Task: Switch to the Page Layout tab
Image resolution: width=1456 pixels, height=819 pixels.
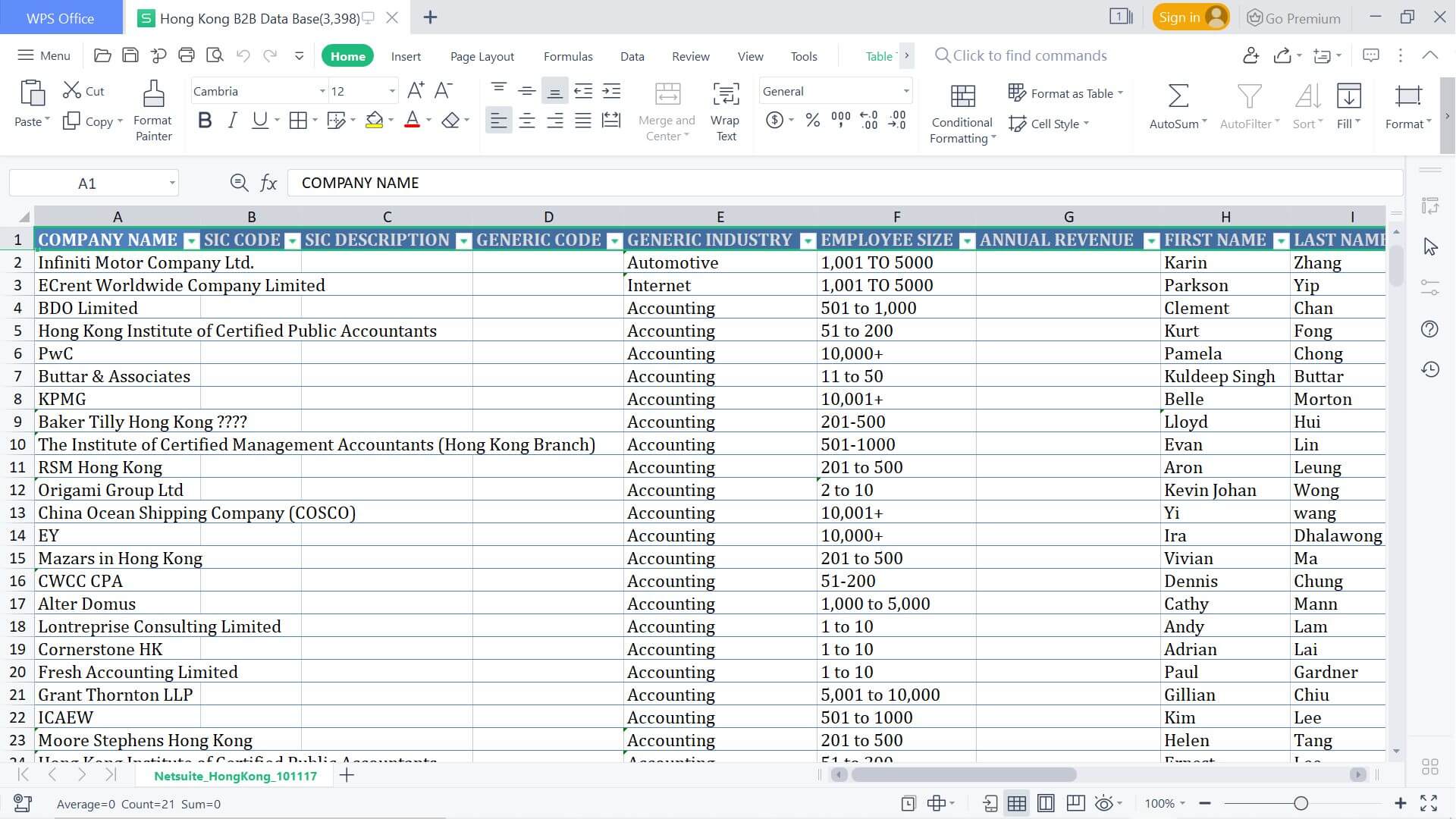Action: [482, 56]
